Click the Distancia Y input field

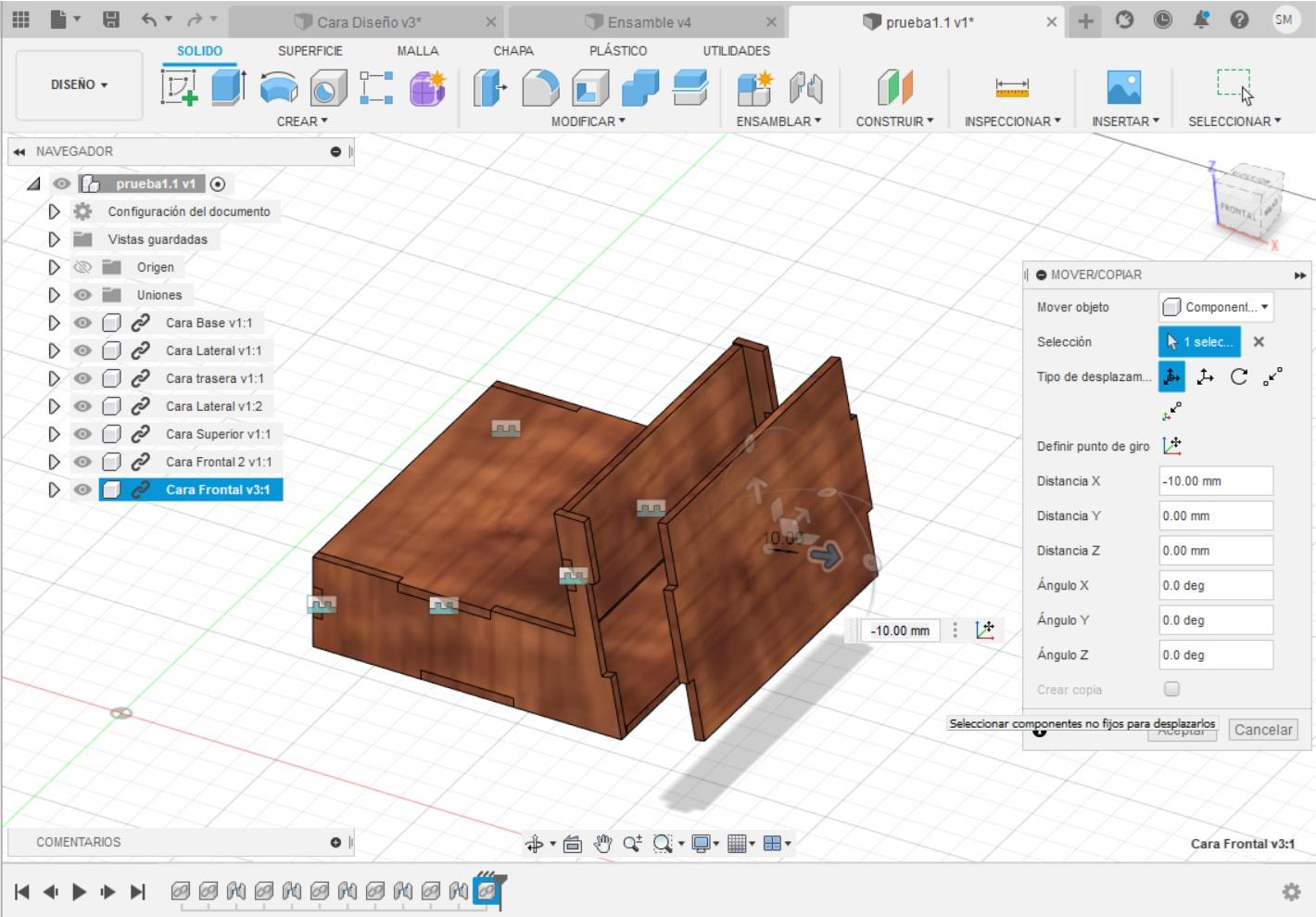(1216, 516)
